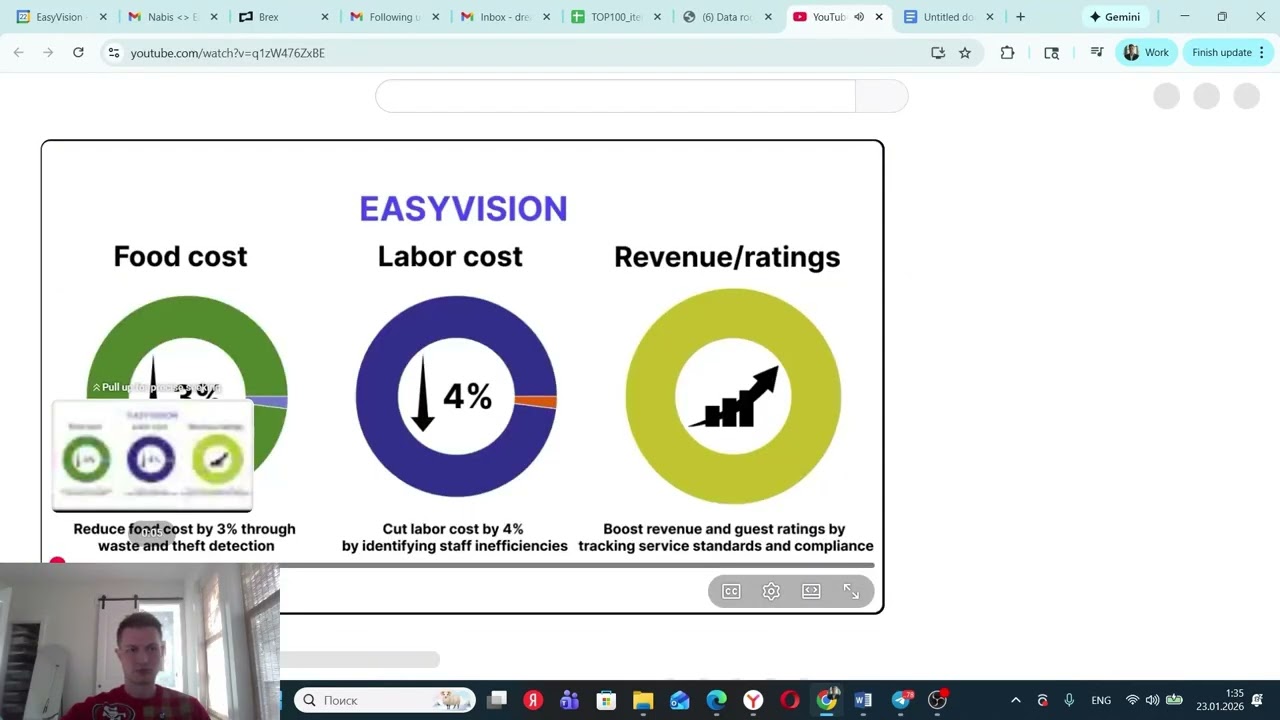This screenshot has height=720, width=1280.
Task: Click the Windows taskbar search box
Action: click(x=385, y=700)
